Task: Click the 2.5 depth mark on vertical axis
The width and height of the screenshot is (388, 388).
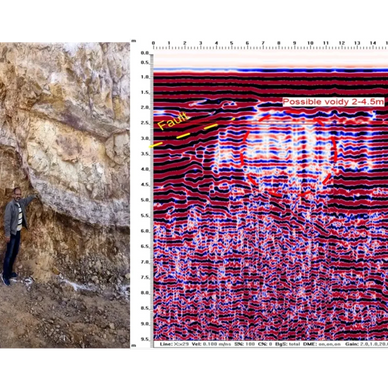Action: click(145, 123)
